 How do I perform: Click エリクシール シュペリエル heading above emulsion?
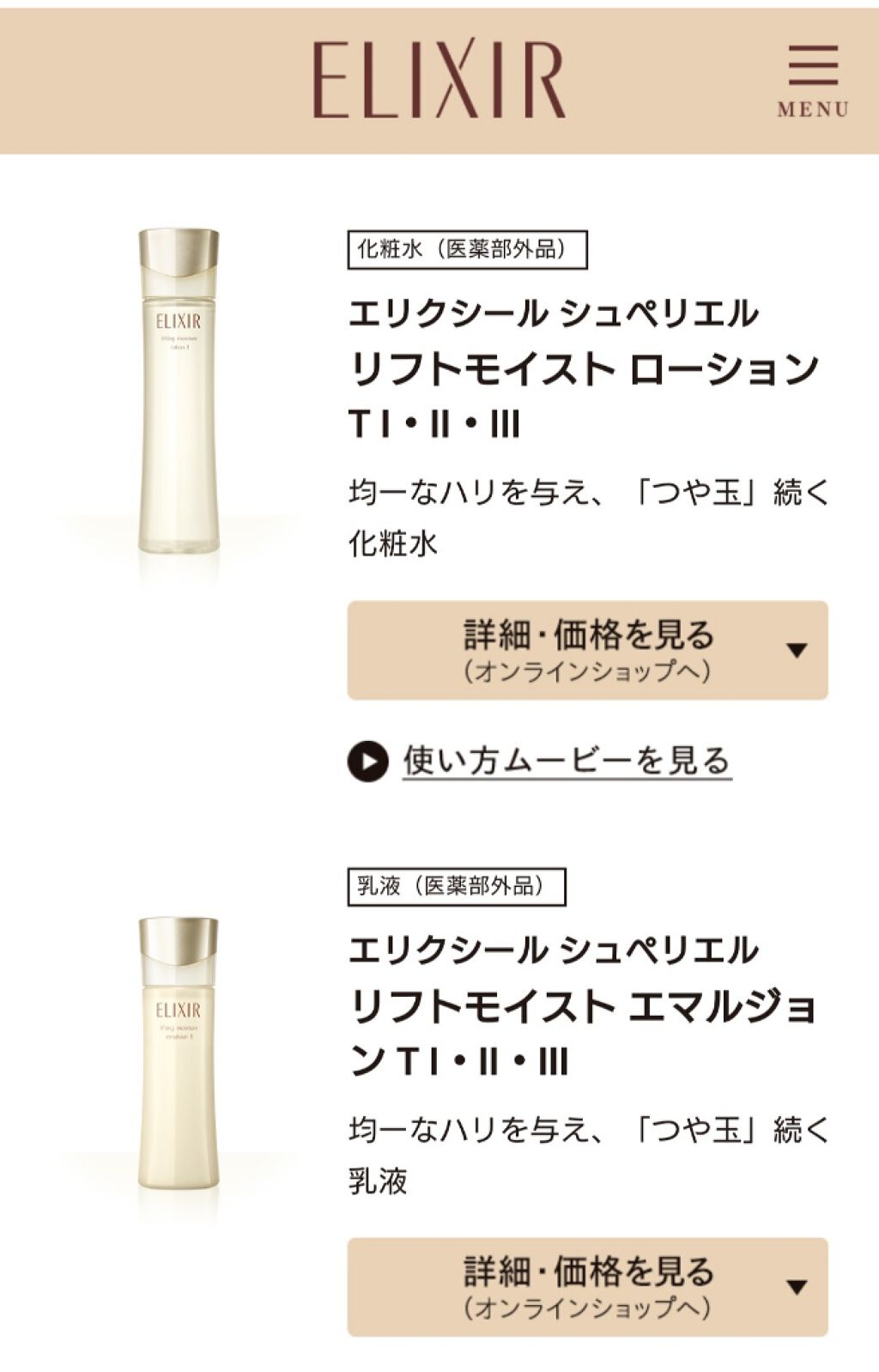pos(554,950)
